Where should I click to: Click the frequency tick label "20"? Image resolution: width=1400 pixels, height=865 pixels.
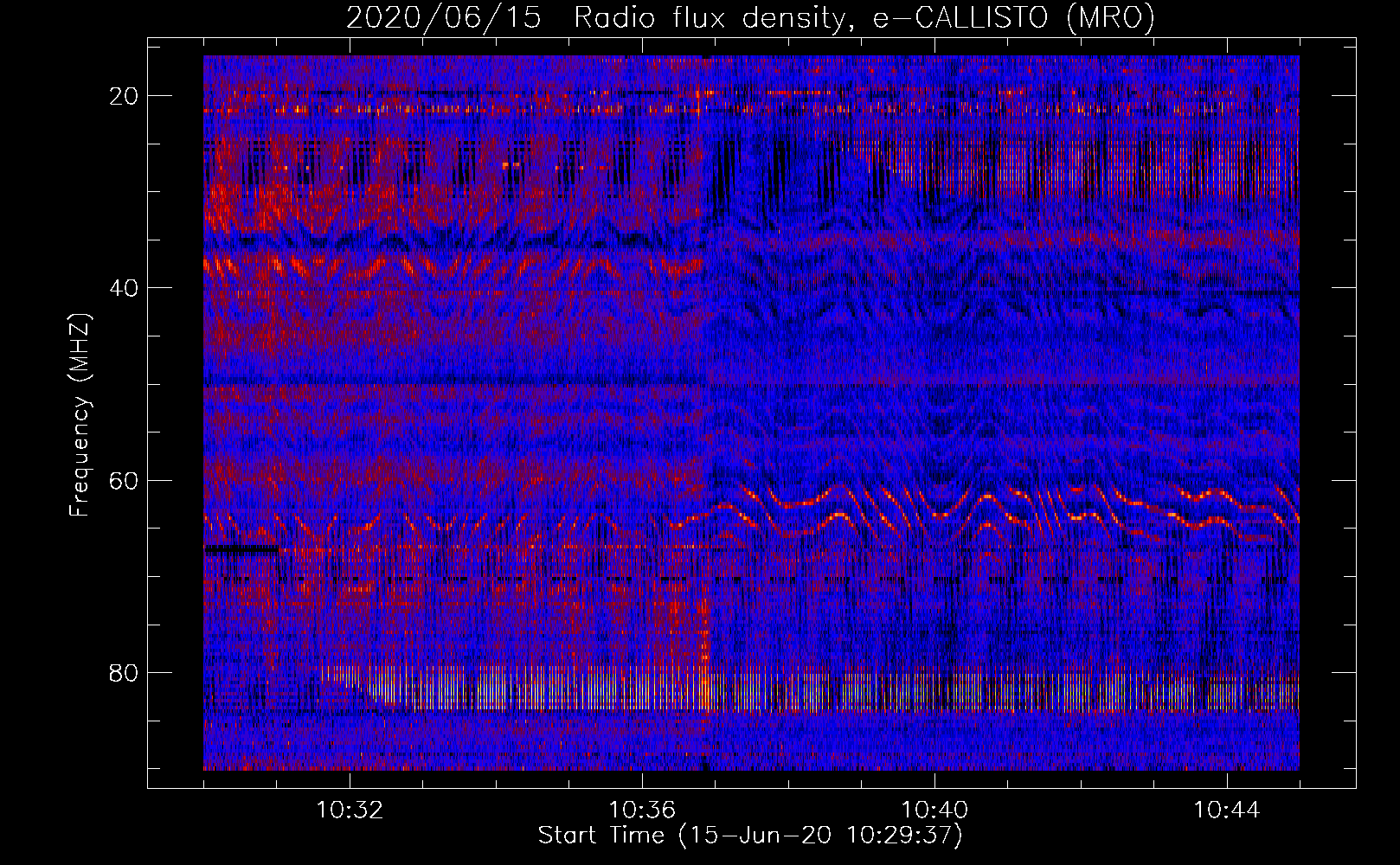(x=125, y=96)
